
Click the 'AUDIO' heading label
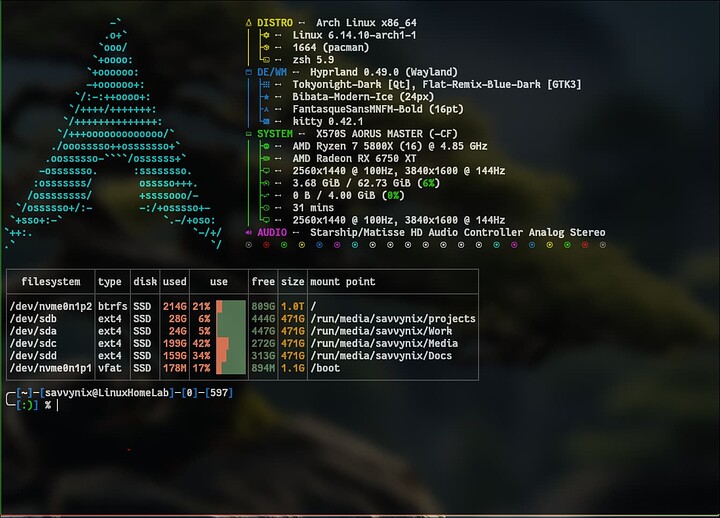(x=272, y=232)
